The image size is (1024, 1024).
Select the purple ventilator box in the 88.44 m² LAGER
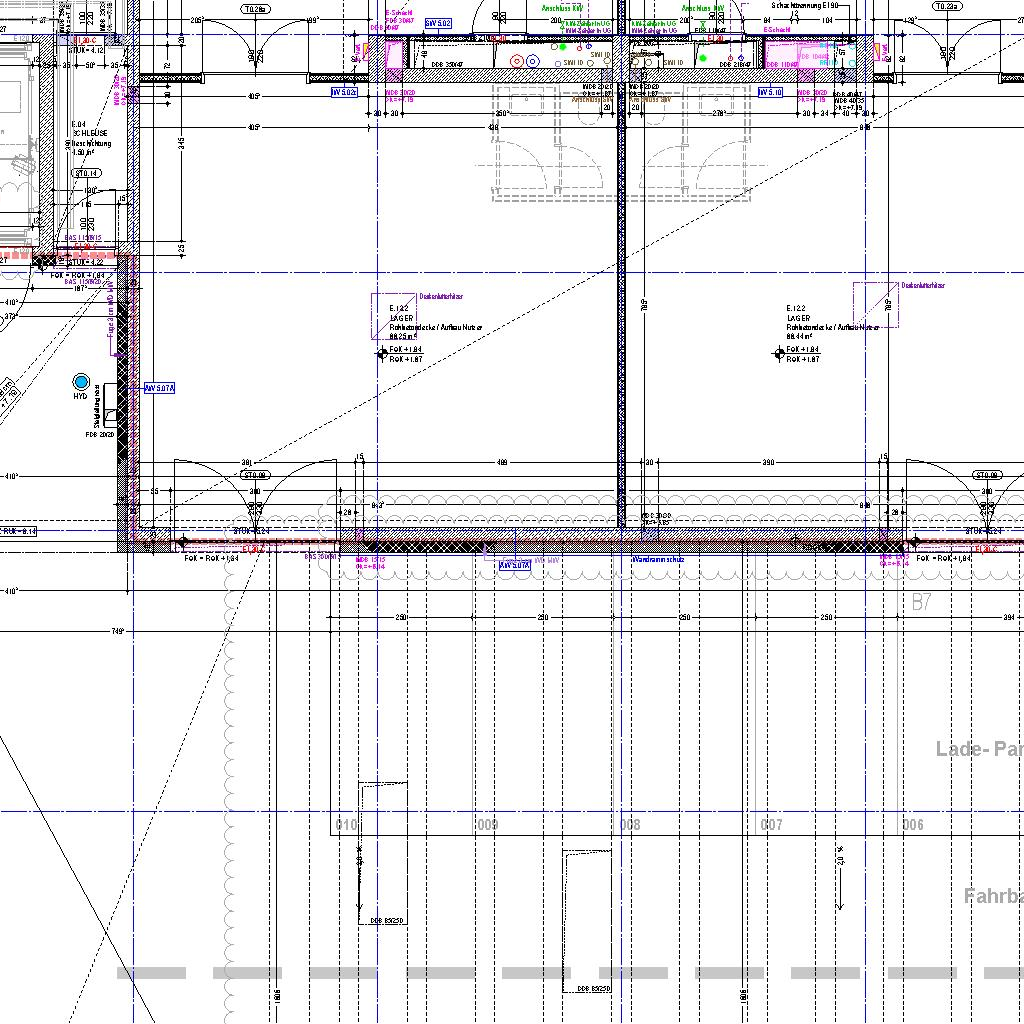[x=876, y=304]
